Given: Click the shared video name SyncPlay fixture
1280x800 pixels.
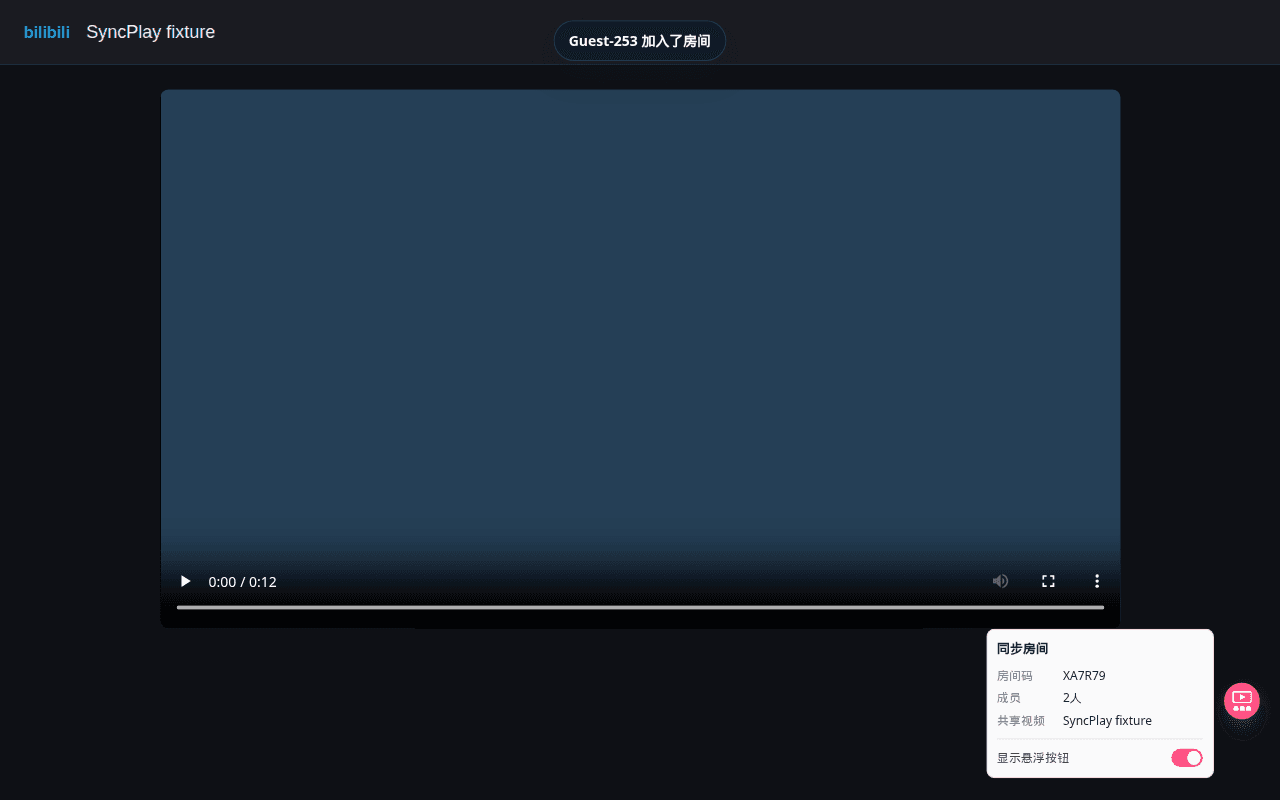Looking at the screenshot, I should point(1107,720).
